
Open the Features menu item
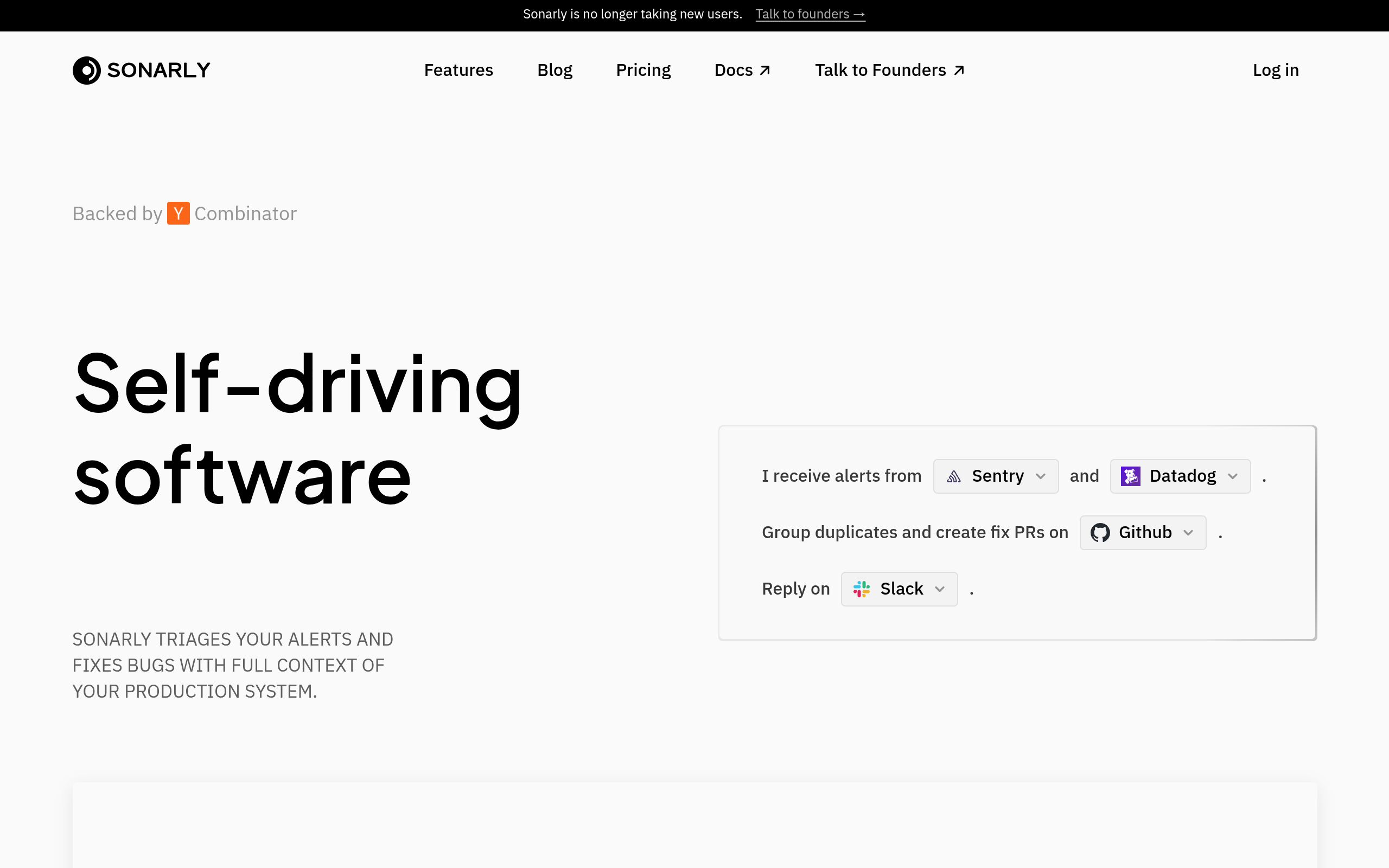[458, 70]
